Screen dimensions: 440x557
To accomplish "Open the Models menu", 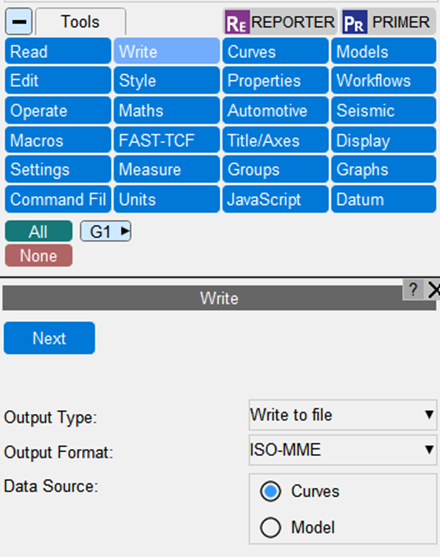I will point(384,52).
